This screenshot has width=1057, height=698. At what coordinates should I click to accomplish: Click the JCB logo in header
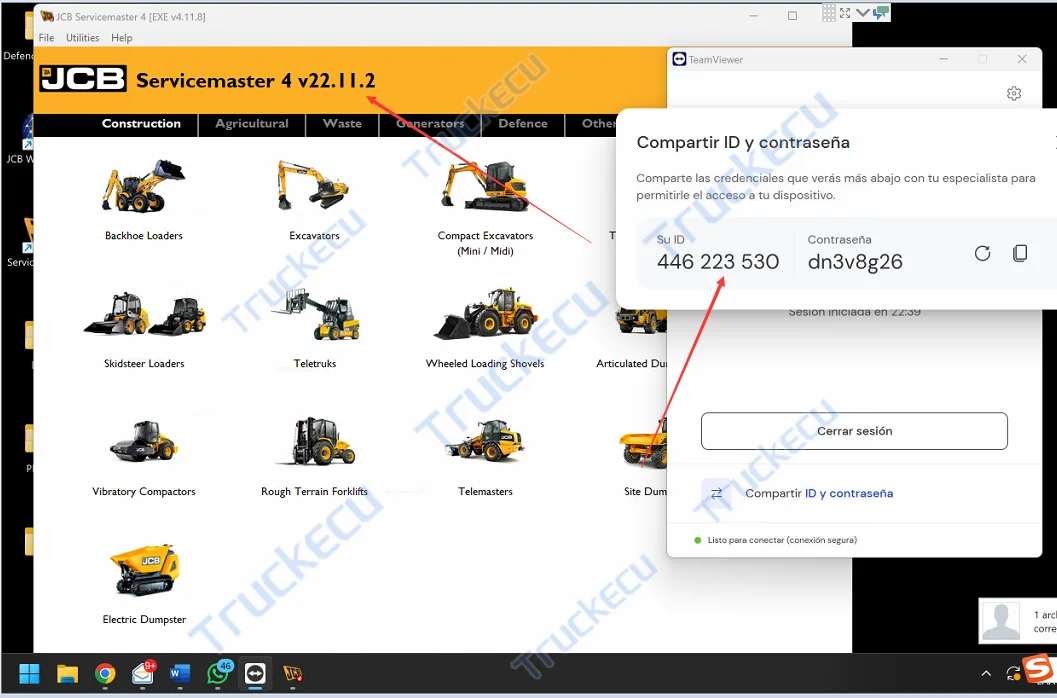pyautogui.click(x=83, y=79)
